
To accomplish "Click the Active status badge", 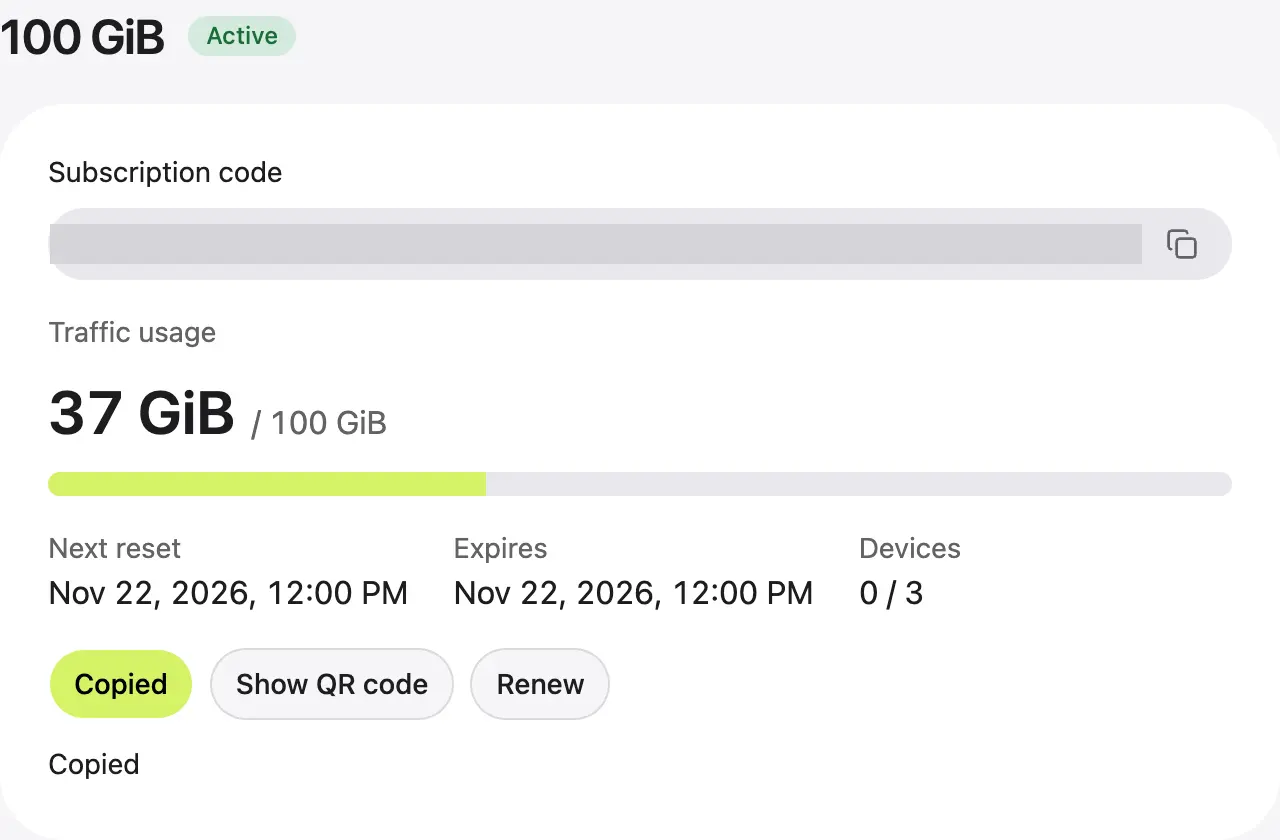I will [242, 36].
